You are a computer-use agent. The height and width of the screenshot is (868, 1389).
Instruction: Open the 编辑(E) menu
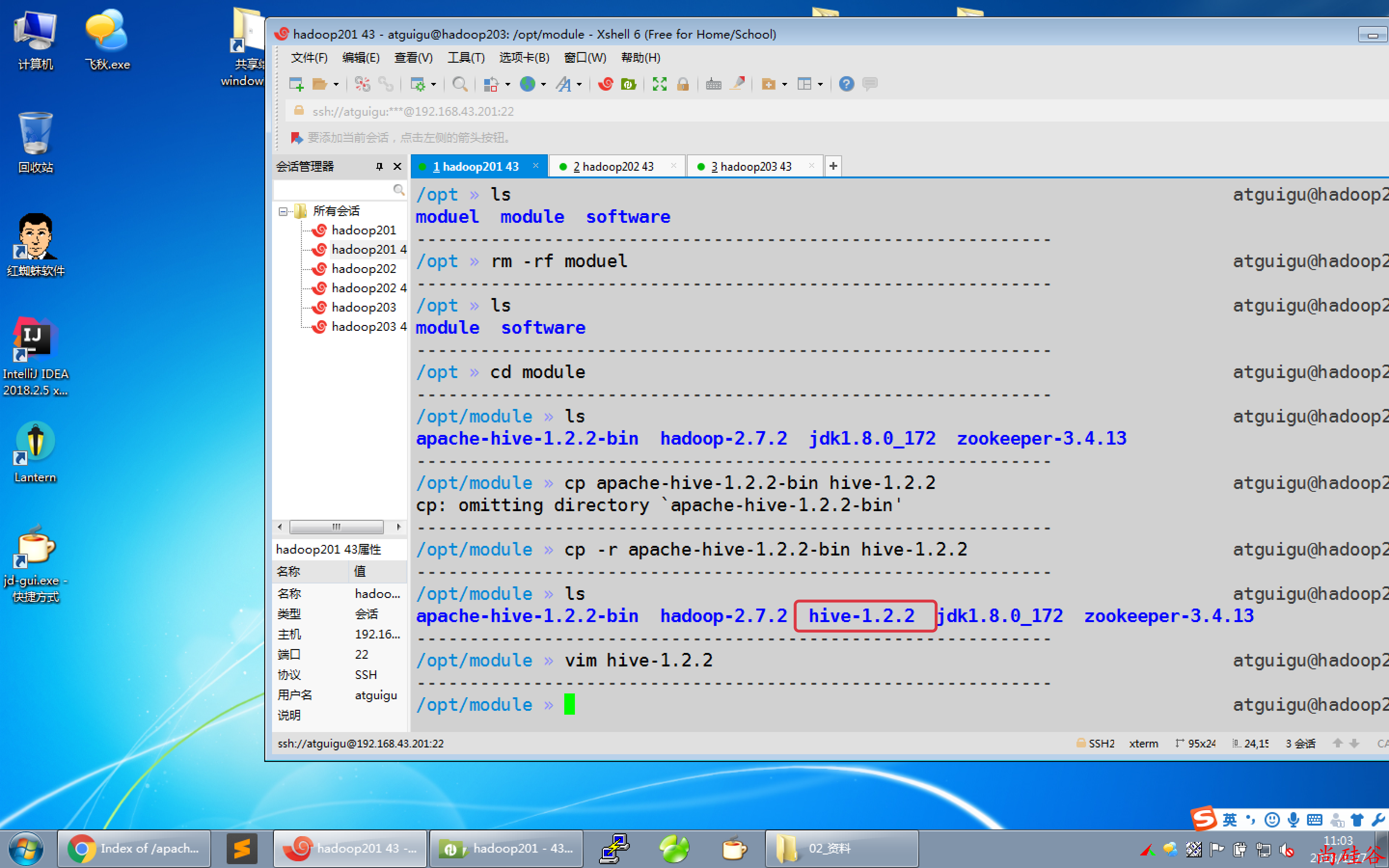[x=360, y=57]
